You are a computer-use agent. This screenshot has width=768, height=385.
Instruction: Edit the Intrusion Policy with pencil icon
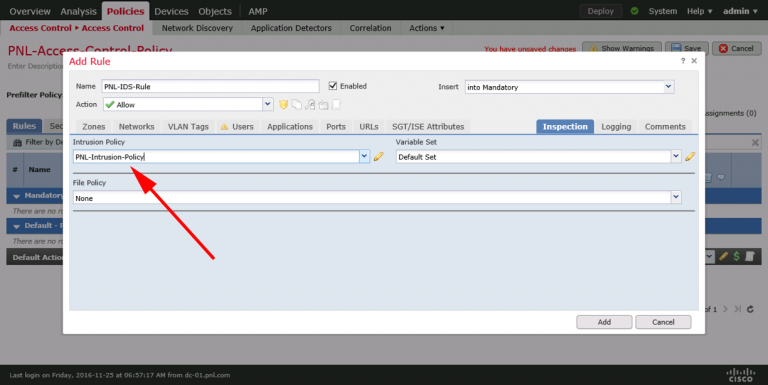point(378,157)
